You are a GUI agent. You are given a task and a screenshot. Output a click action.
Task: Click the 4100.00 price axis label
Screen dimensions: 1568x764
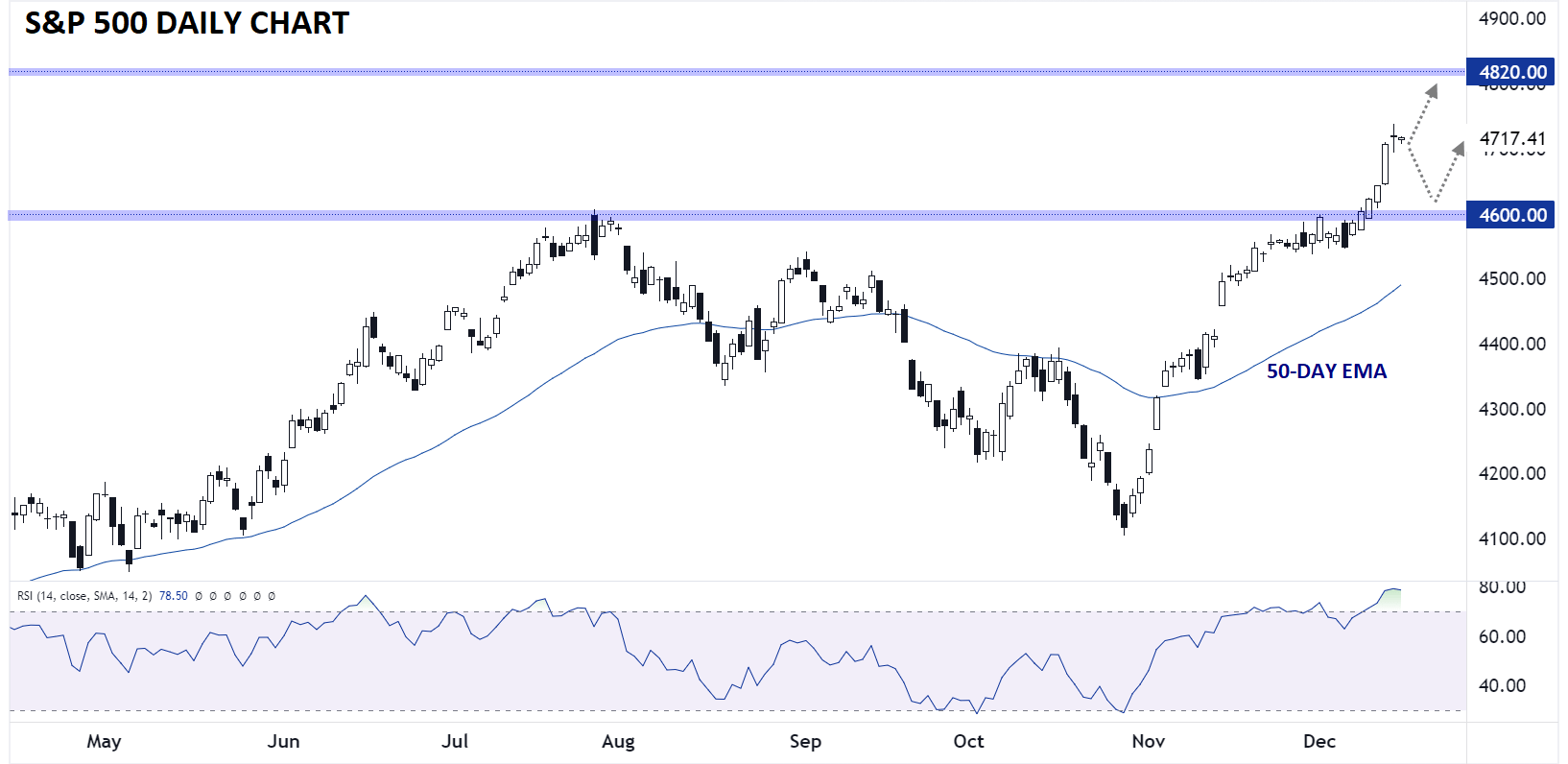tap(1512, 538)
